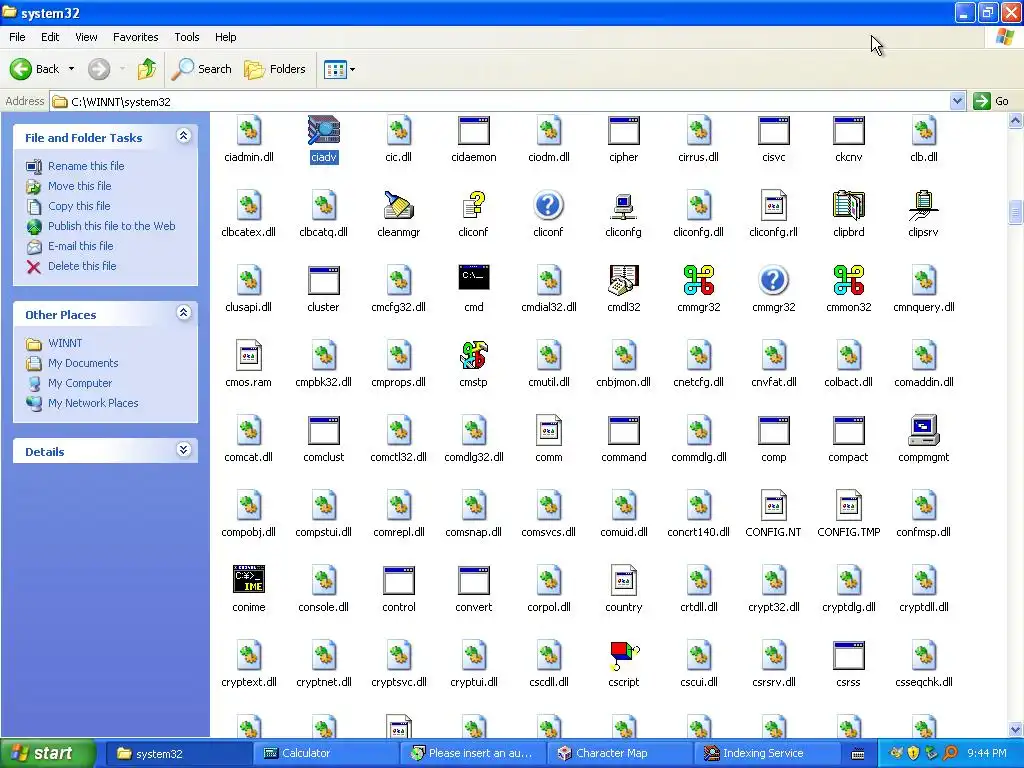
Task: Open the Address bar dropdown
Action: pyautogui.click(x=957, y=101)
